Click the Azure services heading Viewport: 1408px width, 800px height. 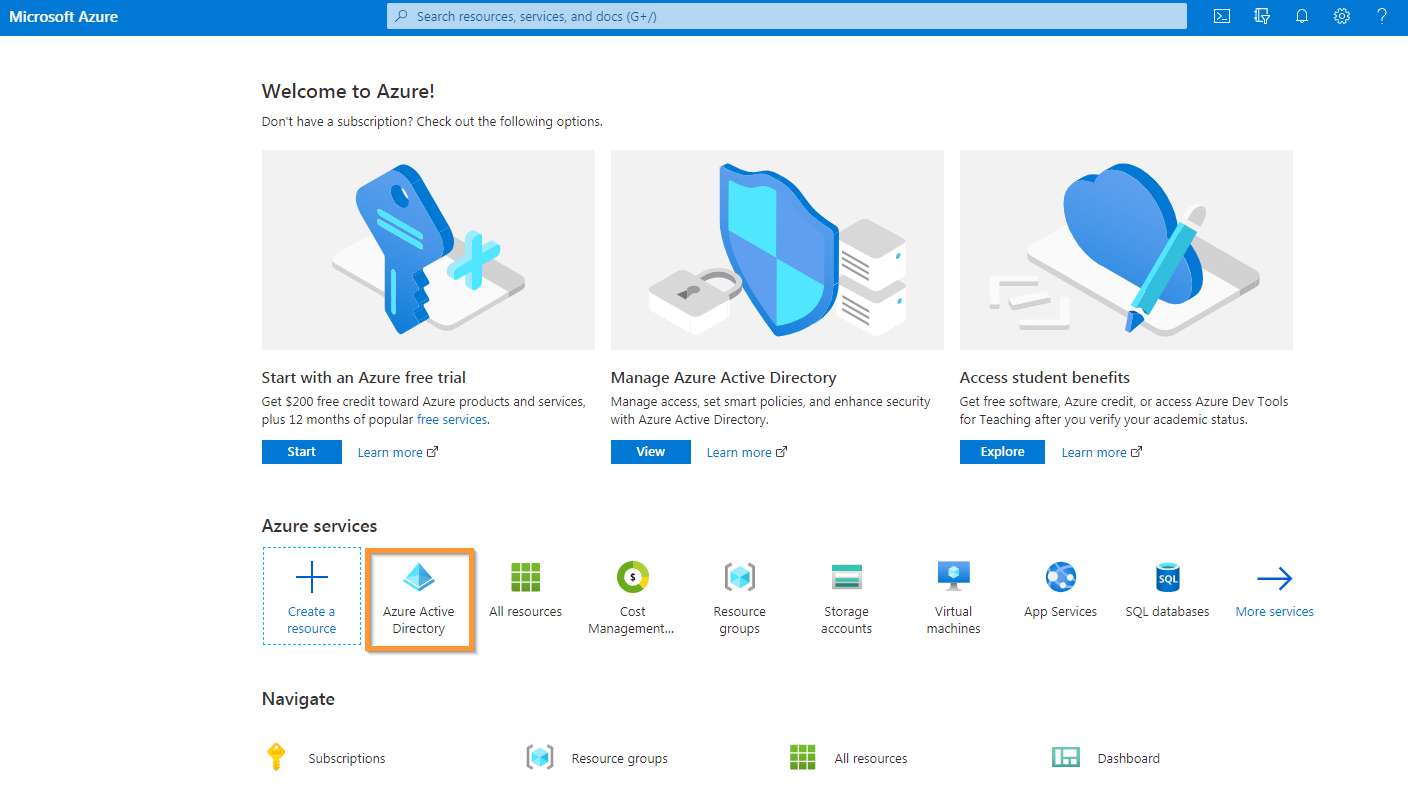point(320,526)
